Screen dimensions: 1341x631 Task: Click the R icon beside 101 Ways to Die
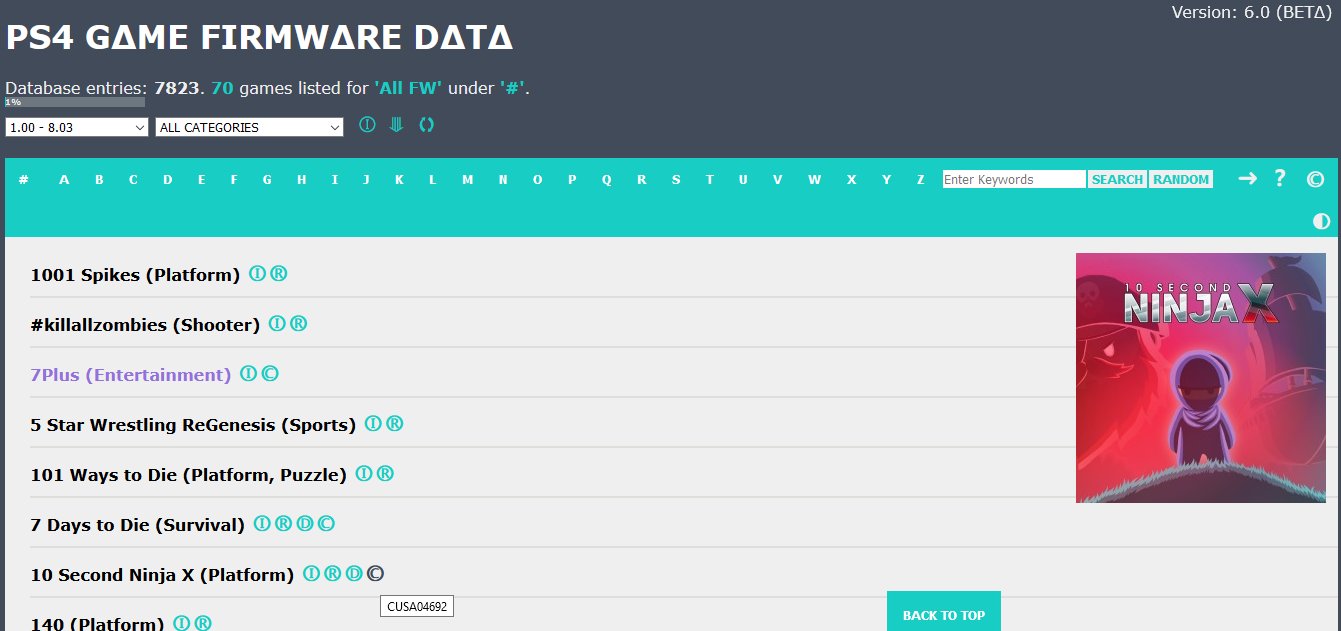385,473
